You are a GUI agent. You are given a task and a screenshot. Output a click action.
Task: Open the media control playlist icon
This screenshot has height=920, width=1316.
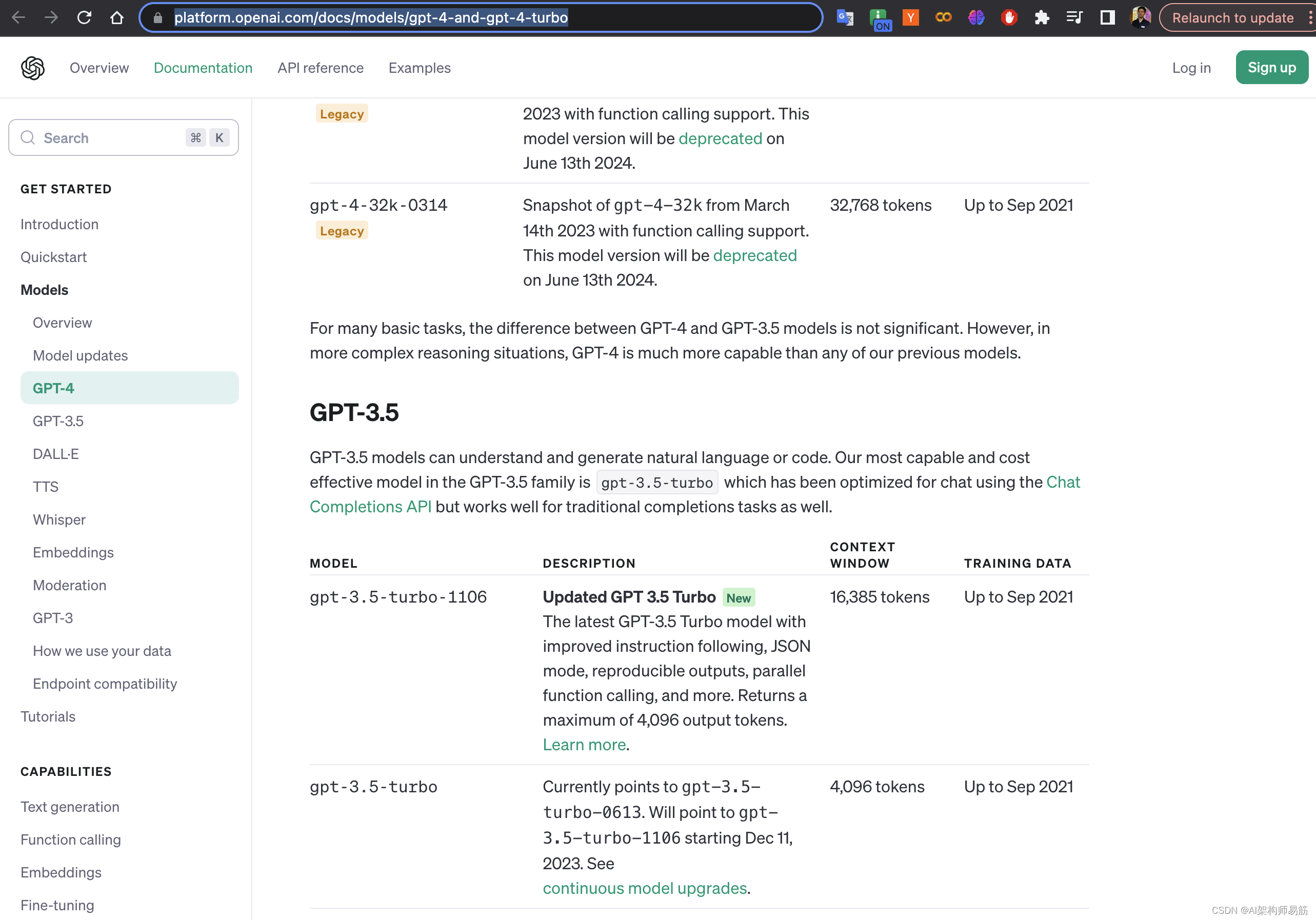click(1074, 17)
